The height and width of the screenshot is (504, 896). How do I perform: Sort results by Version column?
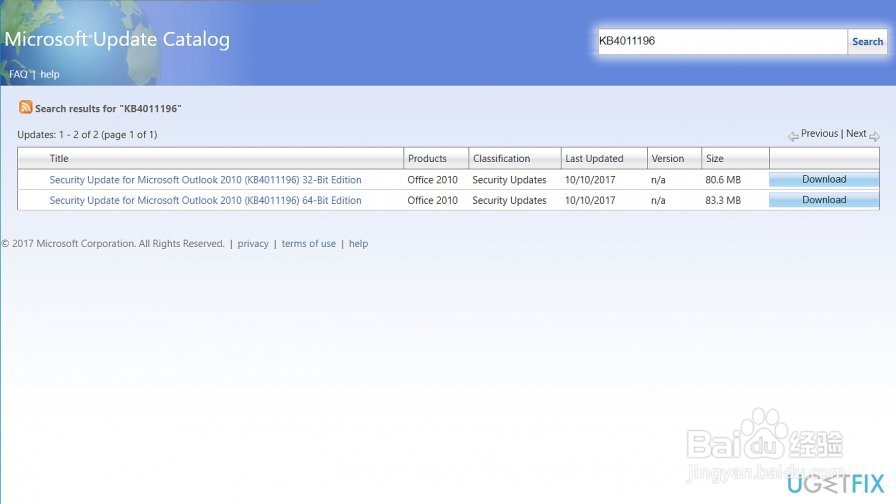[x=667, y=158]
